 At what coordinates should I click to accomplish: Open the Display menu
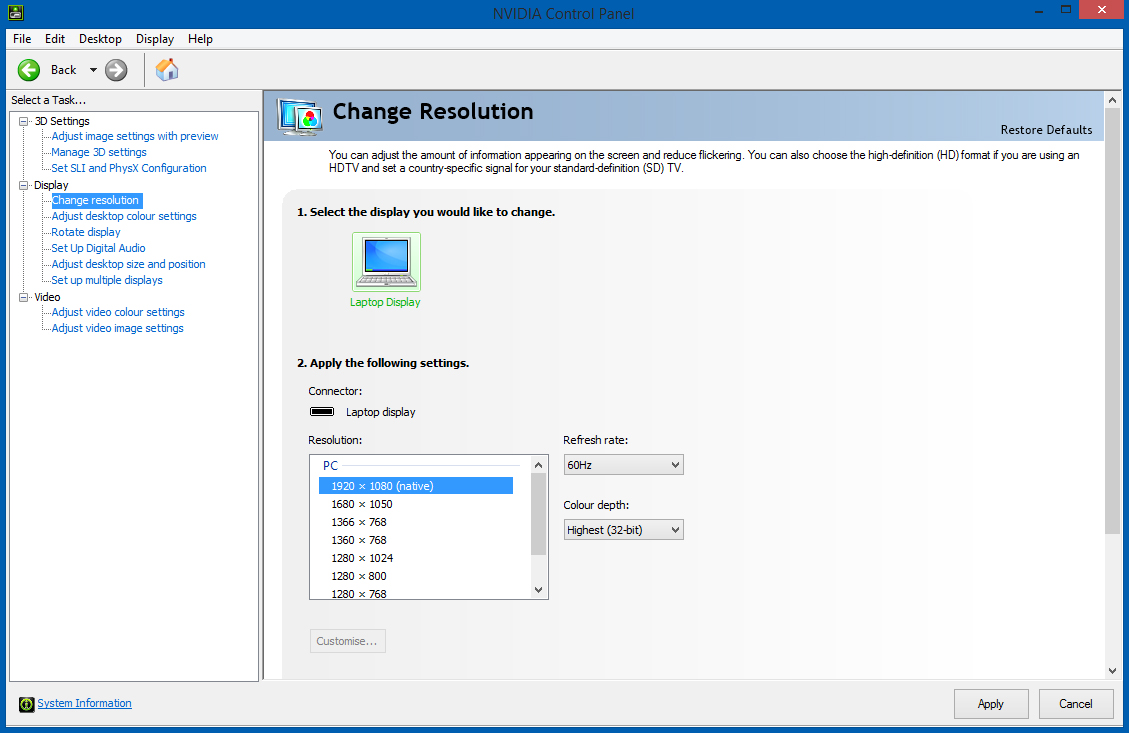pos(155,39)
